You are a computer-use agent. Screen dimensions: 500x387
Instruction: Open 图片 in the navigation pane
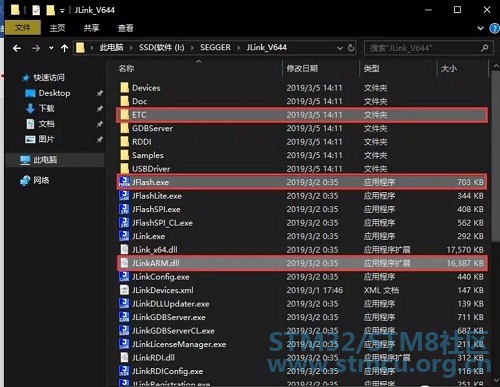coord(47,139)
